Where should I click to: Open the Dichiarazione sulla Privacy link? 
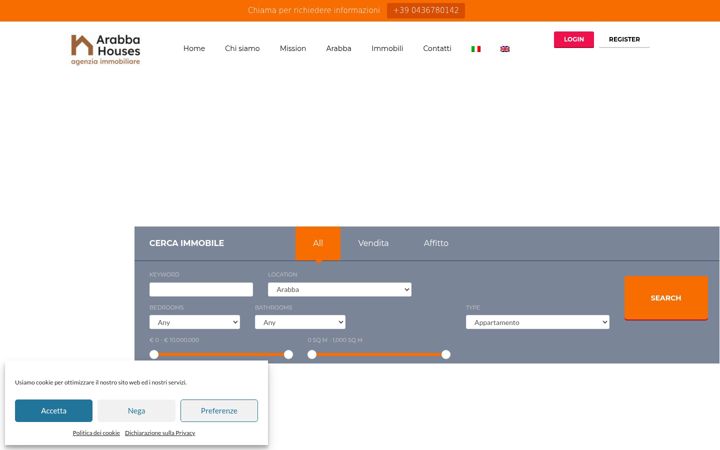pyautogui.click(x=160, y=433)
